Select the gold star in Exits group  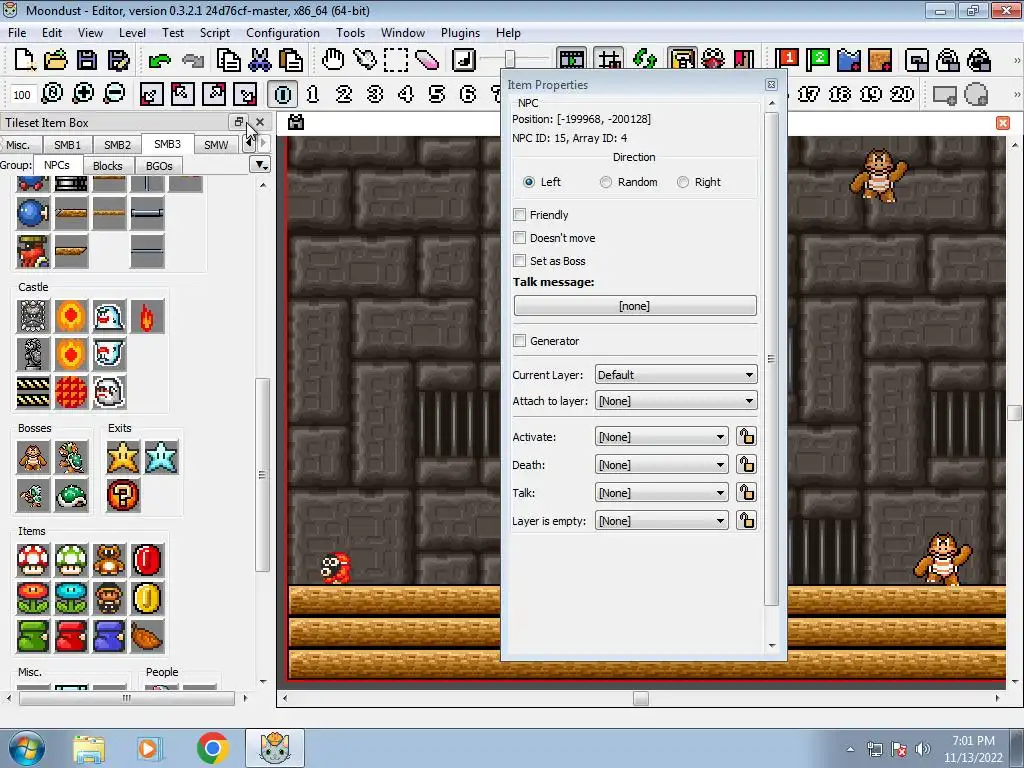[x=123, y=457]
